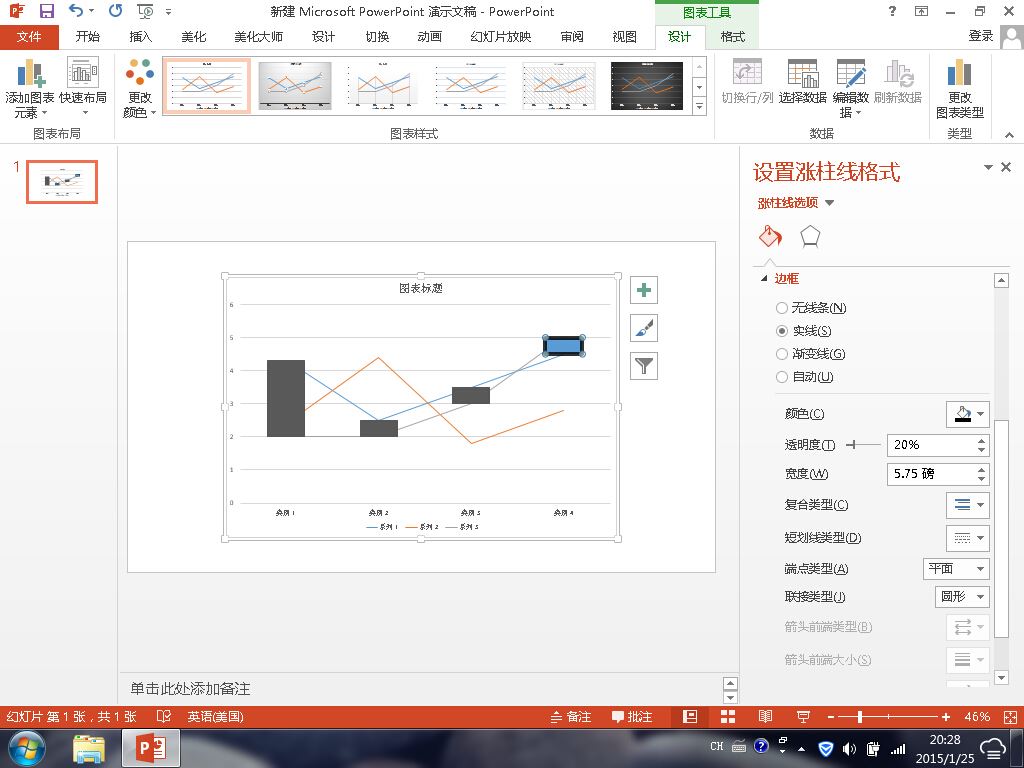Screen dimensions: 1024x768
Task: Click zoom in plus button
Action: tap(946, 716)
